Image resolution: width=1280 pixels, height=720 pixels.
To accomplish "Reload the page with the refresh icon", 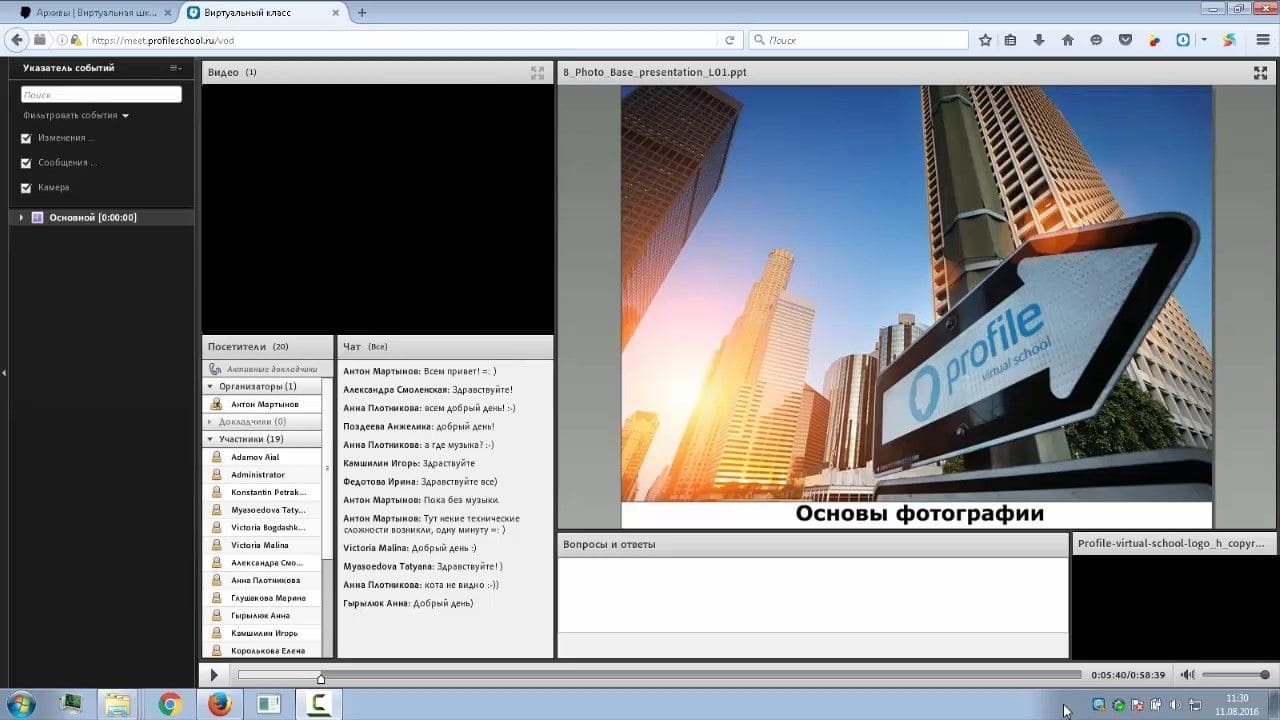I will (730, 40).
